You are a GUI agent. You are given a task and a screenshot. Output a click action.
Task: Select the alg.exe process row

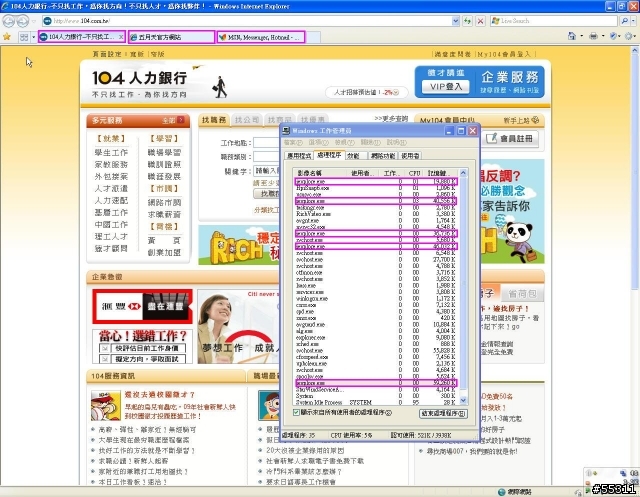point(376,331)
